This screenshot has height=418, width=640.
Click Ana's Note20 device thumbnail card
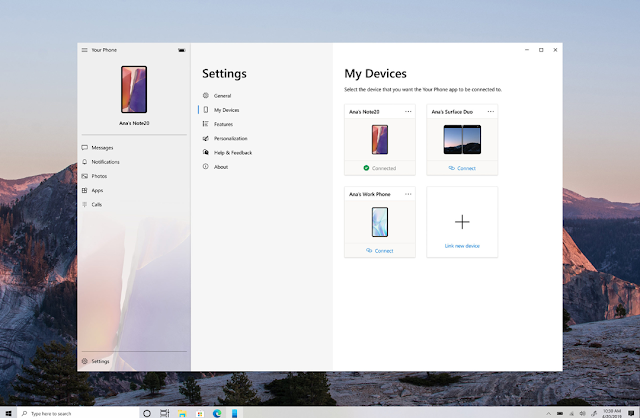click(380, 140)
